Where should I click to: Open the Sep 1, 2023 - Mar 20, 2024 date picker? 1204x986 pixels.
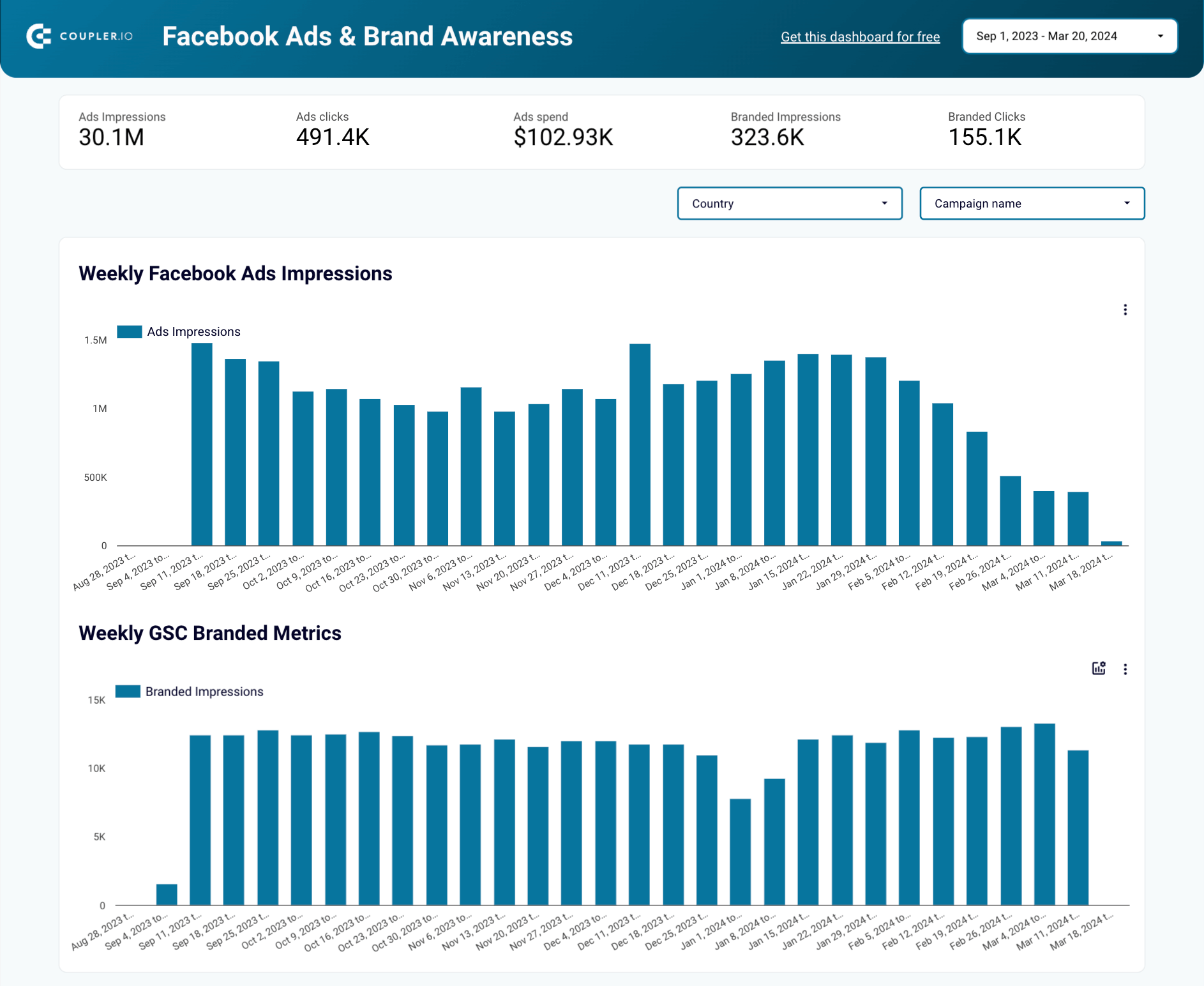click(x=1070, y=36)
